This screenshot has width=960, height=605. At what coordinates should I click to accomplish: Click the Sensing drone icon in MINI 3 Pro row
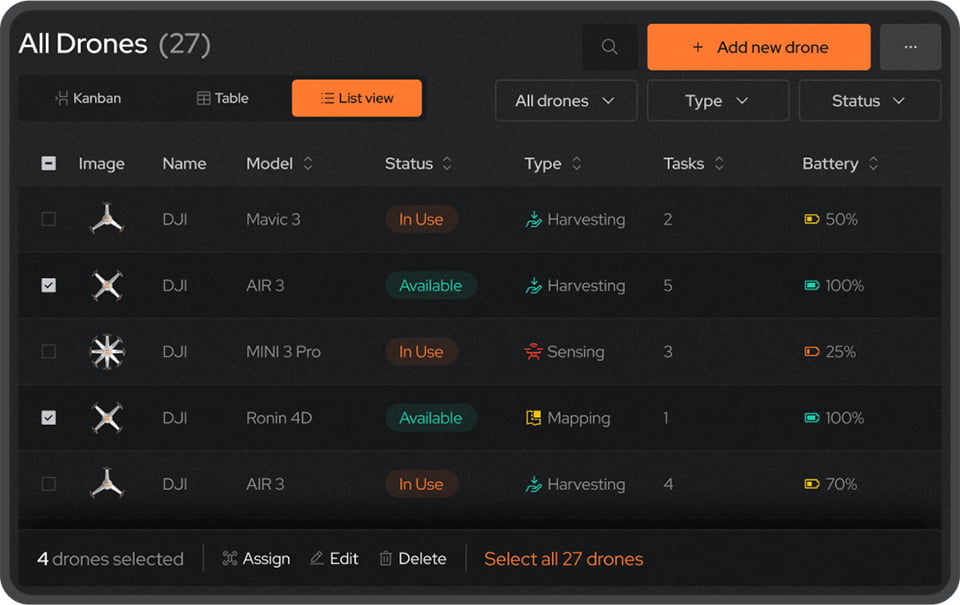pyautogui.click(x=533, y=351)
